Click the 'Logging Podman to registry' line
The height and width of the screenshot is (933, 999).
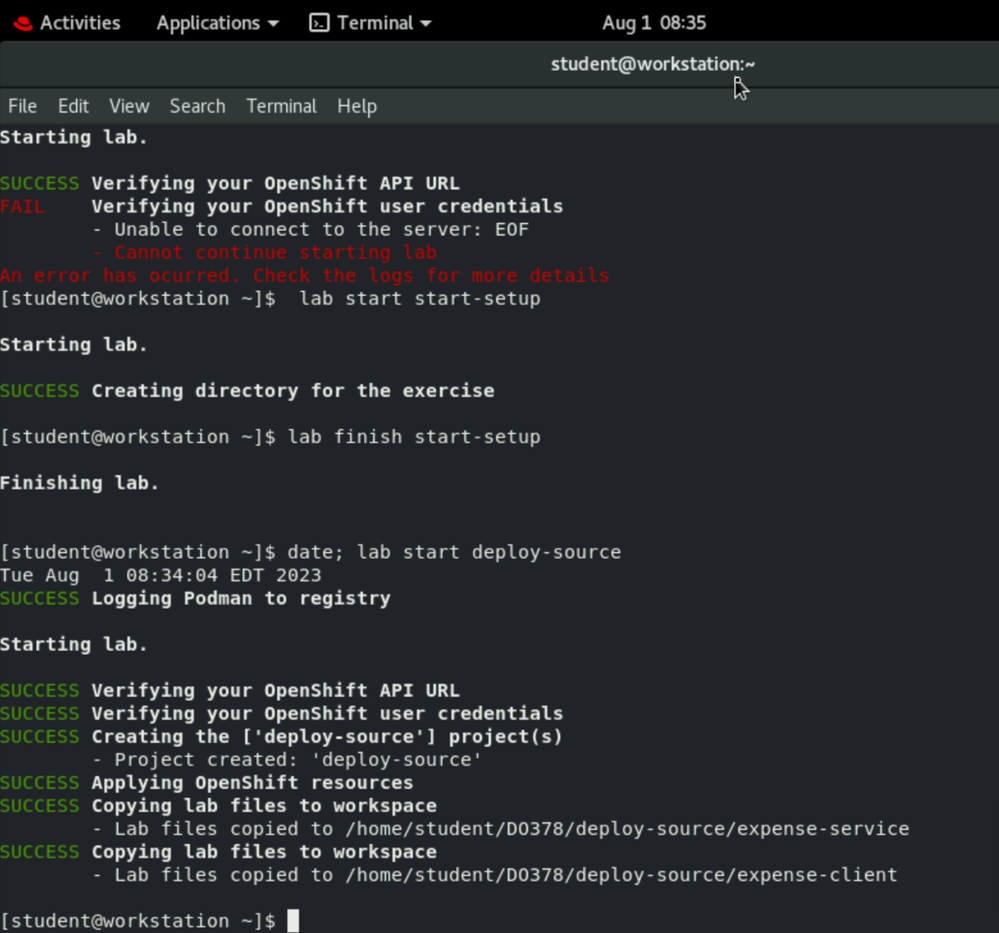[x=241, y=599]
